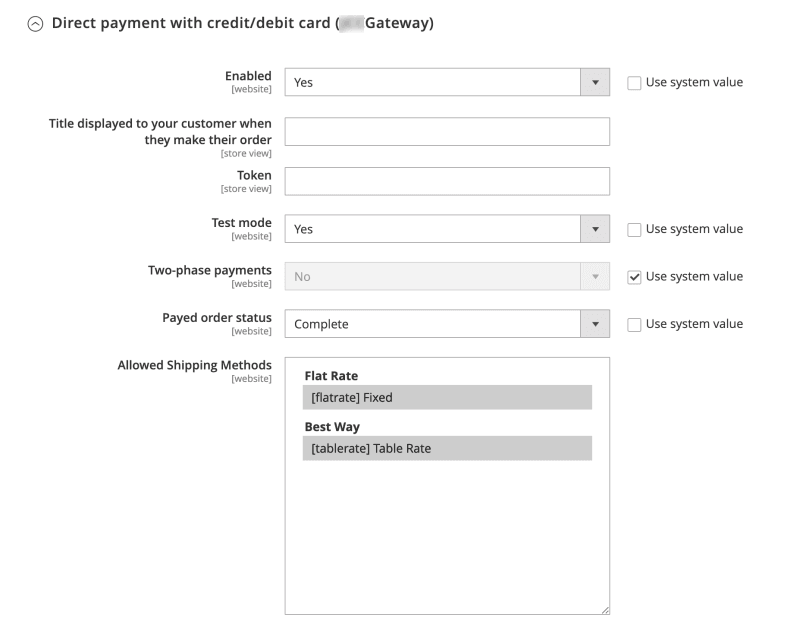Uncheck Use system value for Two-phase payments
The height and width of the screenshot is (621, 800).
click(x=634, y=277)
